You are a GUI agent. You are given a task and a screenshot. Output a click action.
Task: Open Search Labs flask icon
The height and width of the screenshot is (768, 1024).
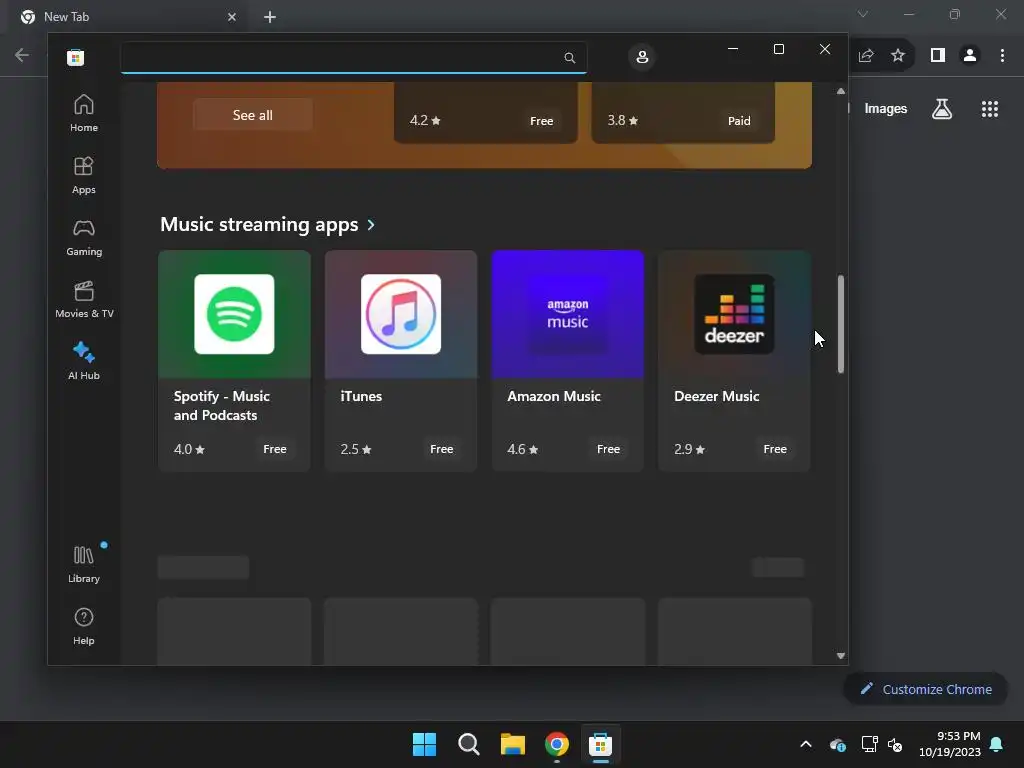pyautogui.click(x=942, y=109)
